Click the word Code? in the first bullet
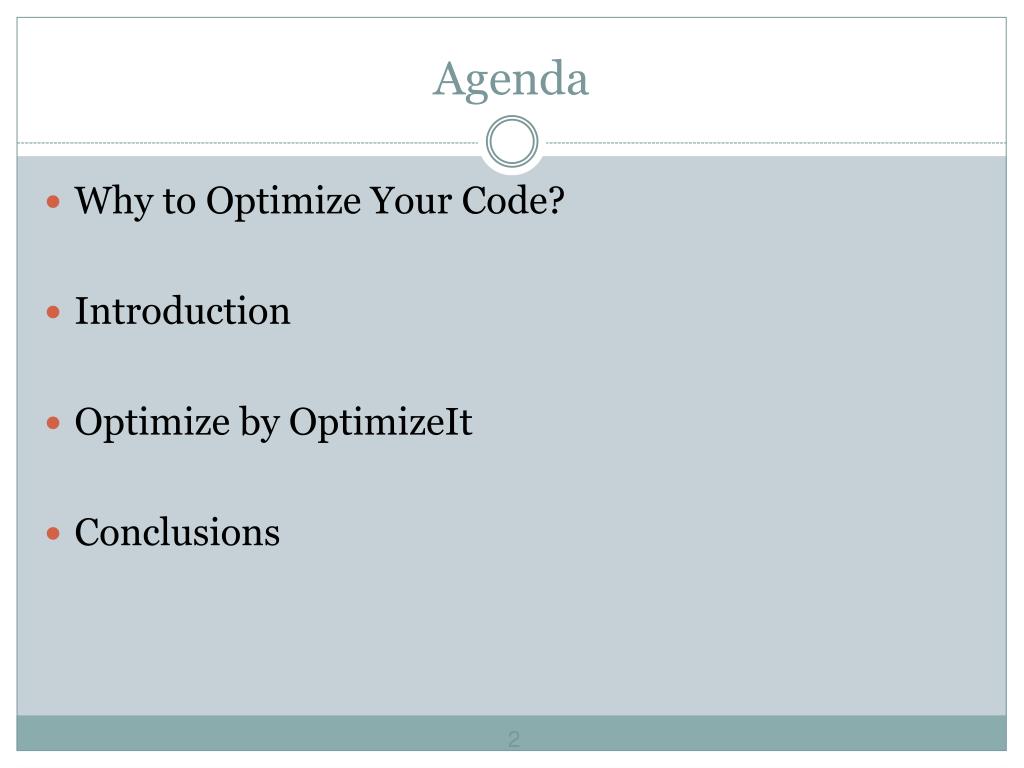The image size is (1024, 768). (x=513, y=200)
